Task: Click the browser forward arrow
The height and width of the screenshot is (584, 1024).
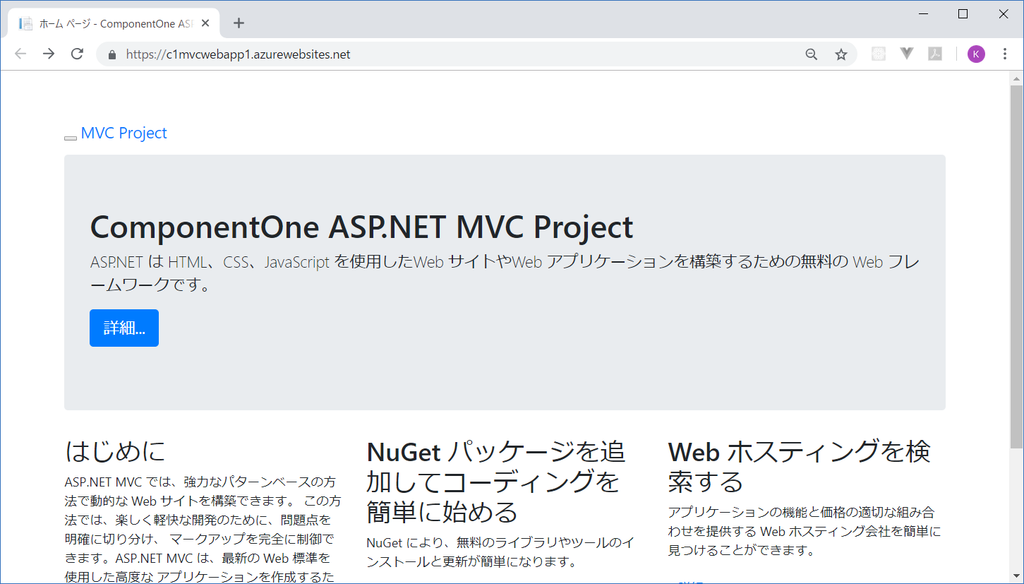Action: coord(48,54)
